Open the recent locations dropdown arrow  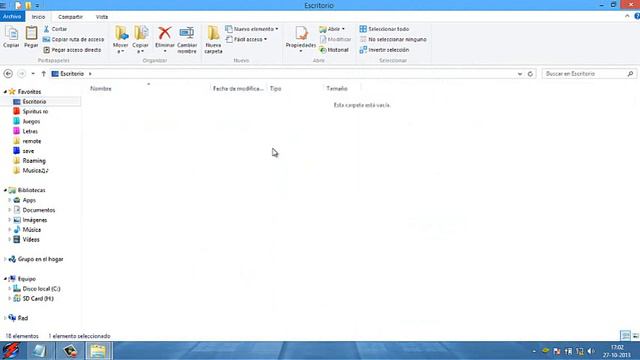click(x=33, y=74)
